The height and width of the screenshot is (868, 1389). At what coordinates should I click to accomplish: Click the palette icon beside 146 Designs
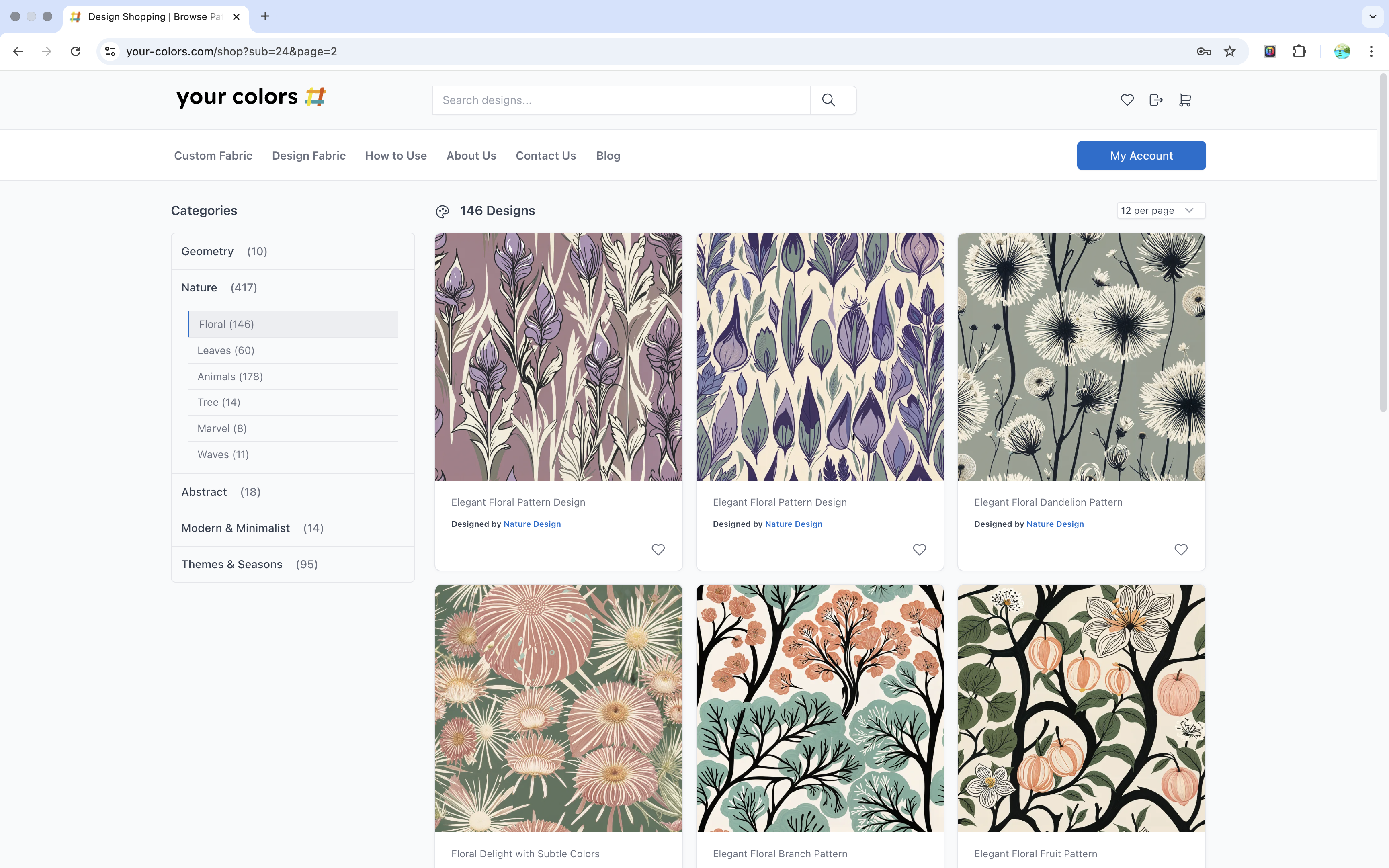442,211
